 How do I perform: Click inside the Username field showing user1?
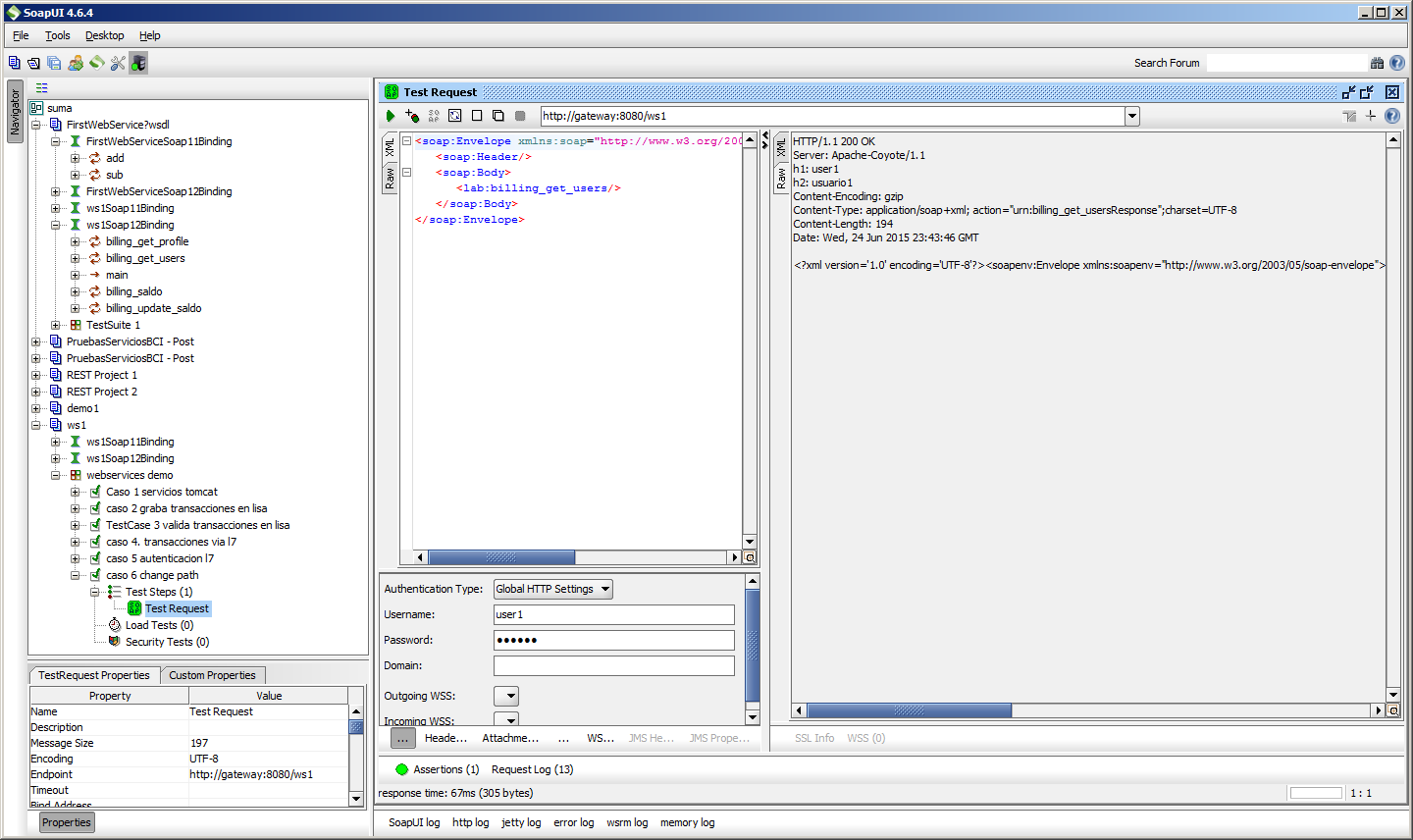pos(613,615)
